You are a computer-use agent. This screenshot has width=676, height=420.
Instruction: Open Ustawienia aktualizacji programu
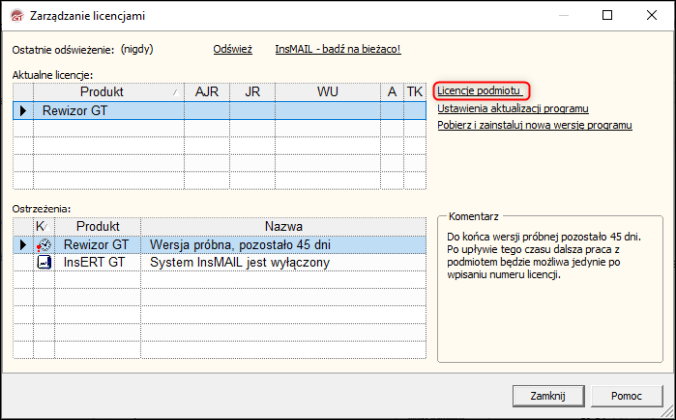point(512,108)
